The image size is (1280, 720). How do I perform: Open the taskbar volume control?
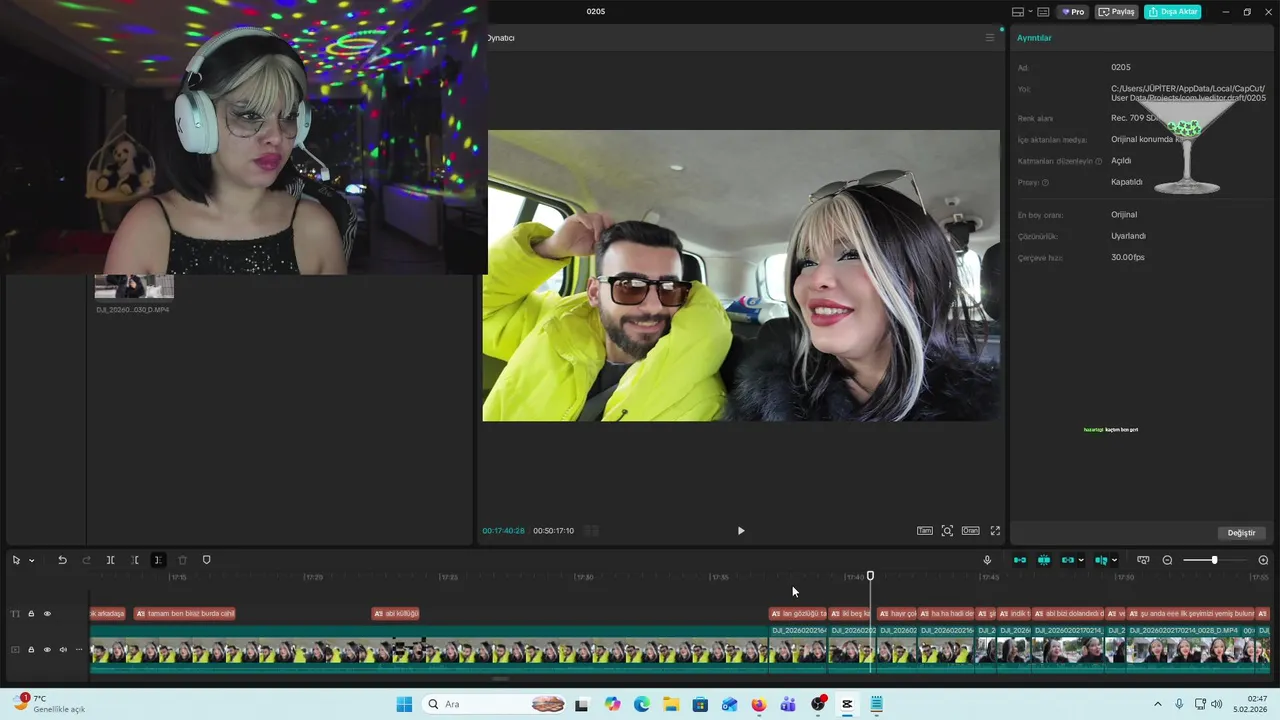[x=1216, y=704]
